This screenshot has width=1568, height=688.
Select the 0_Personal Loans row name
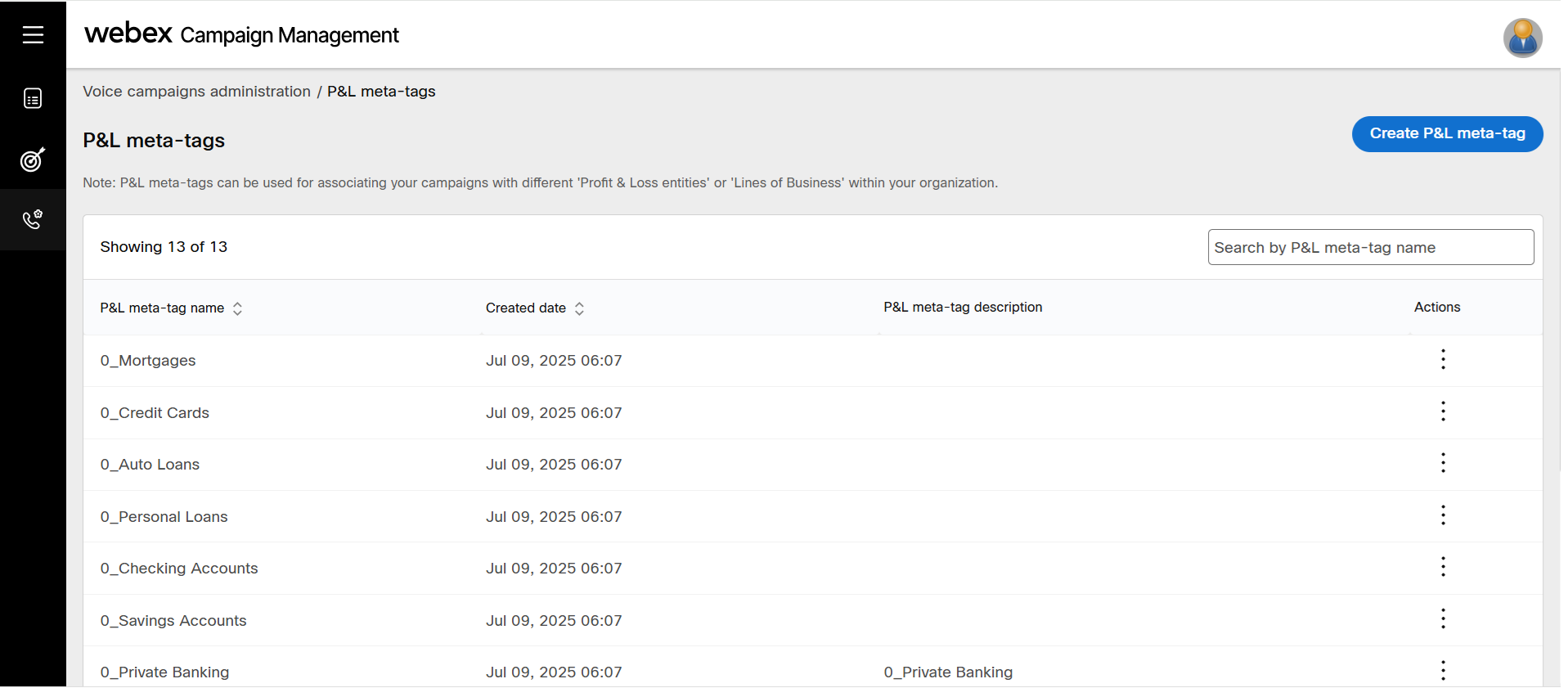click(x=164, y=517)
